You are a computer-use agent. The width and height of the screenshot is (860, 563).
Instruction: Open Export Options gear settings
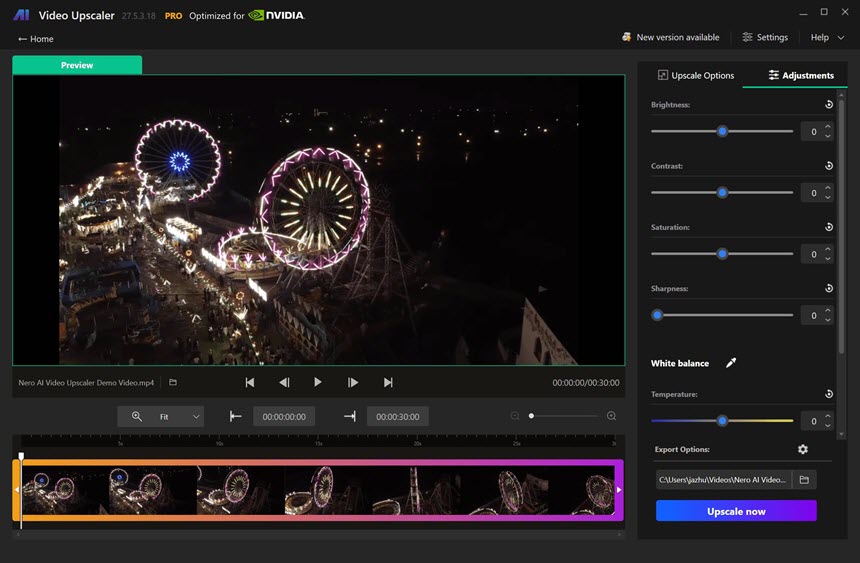pyautogui.click(x=802, y=449)
